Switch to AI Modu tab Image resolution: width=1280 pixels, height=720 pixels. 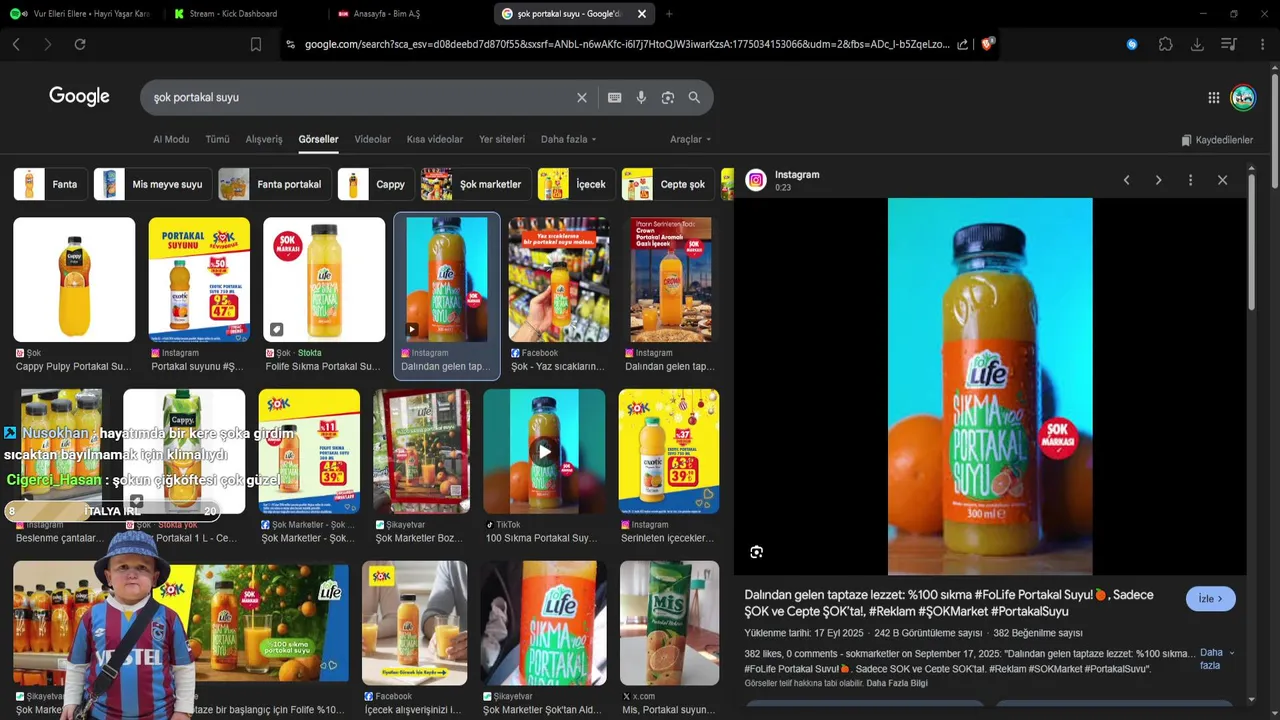point(171,139)
